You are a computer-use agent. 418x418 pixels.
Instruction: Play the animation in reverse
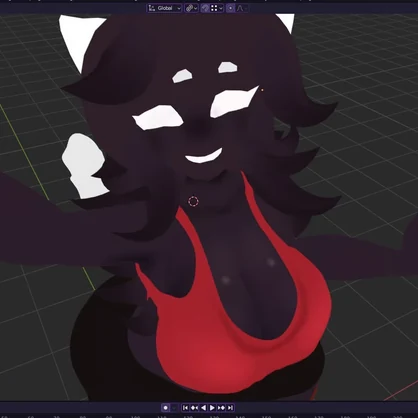[203, 408]
